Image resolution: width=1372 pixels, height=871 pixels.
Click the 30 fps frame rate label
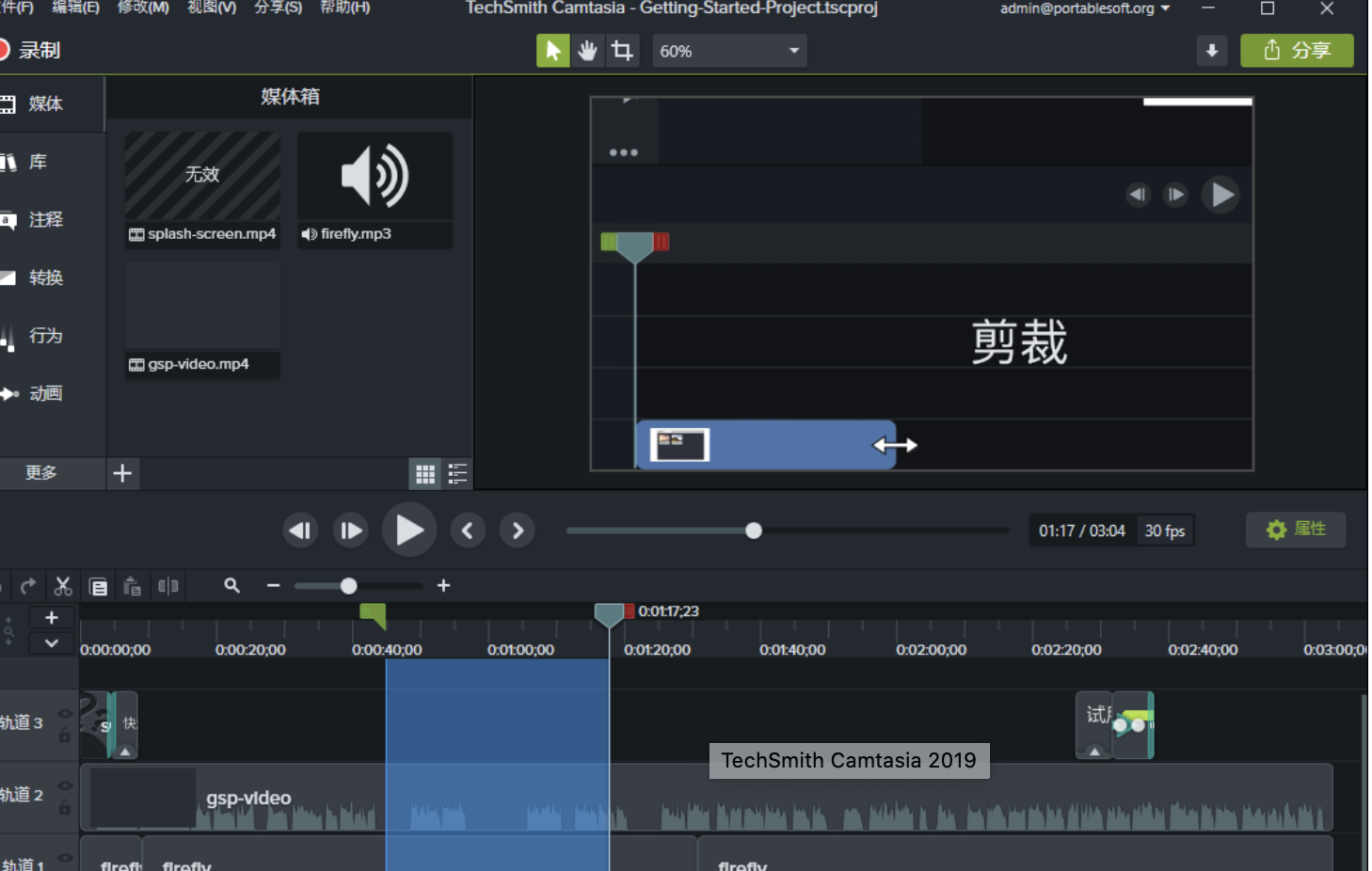coord(1165,531)
